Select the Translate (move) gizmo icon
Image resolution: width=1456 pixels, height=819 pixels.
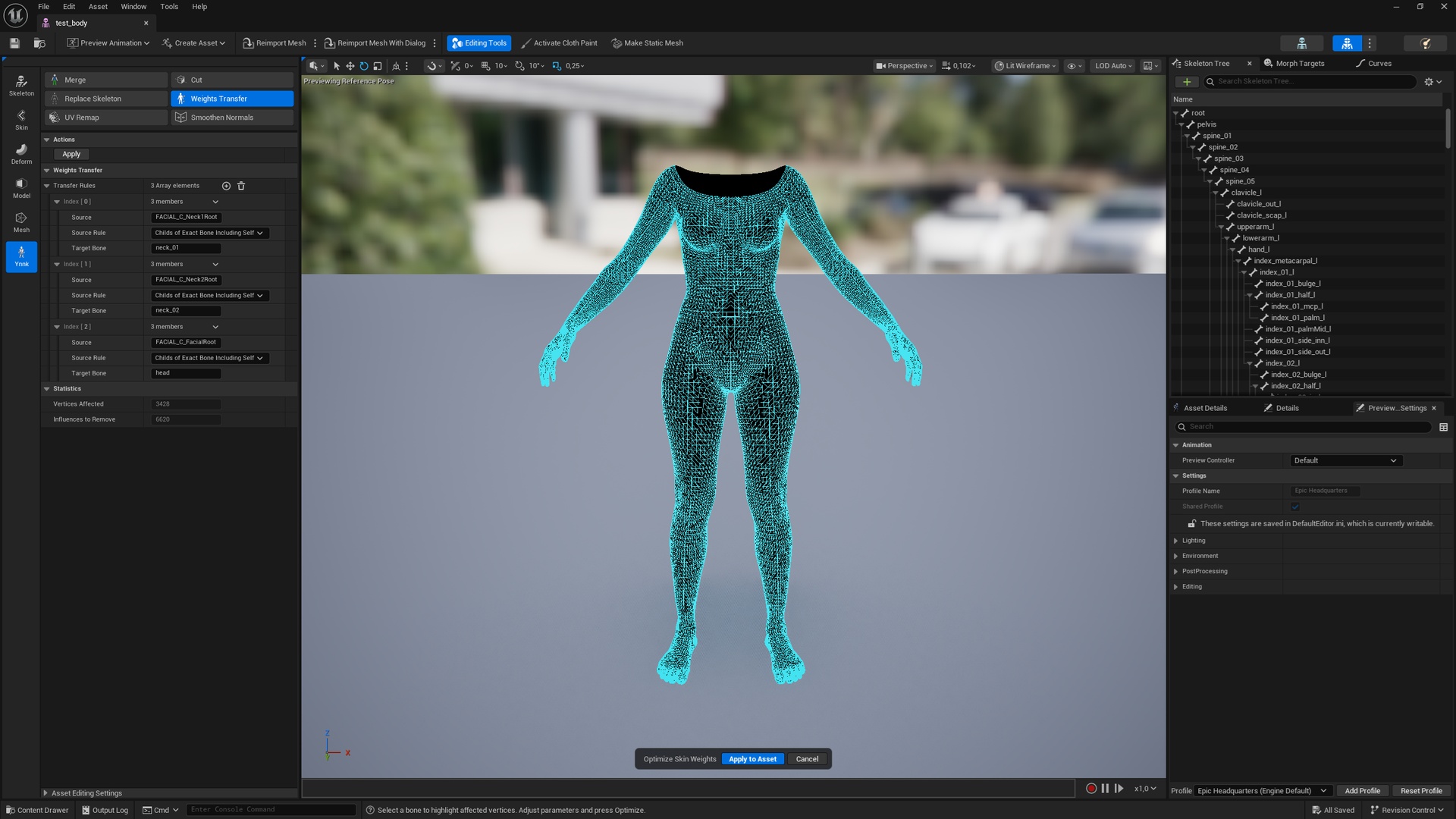350,66
